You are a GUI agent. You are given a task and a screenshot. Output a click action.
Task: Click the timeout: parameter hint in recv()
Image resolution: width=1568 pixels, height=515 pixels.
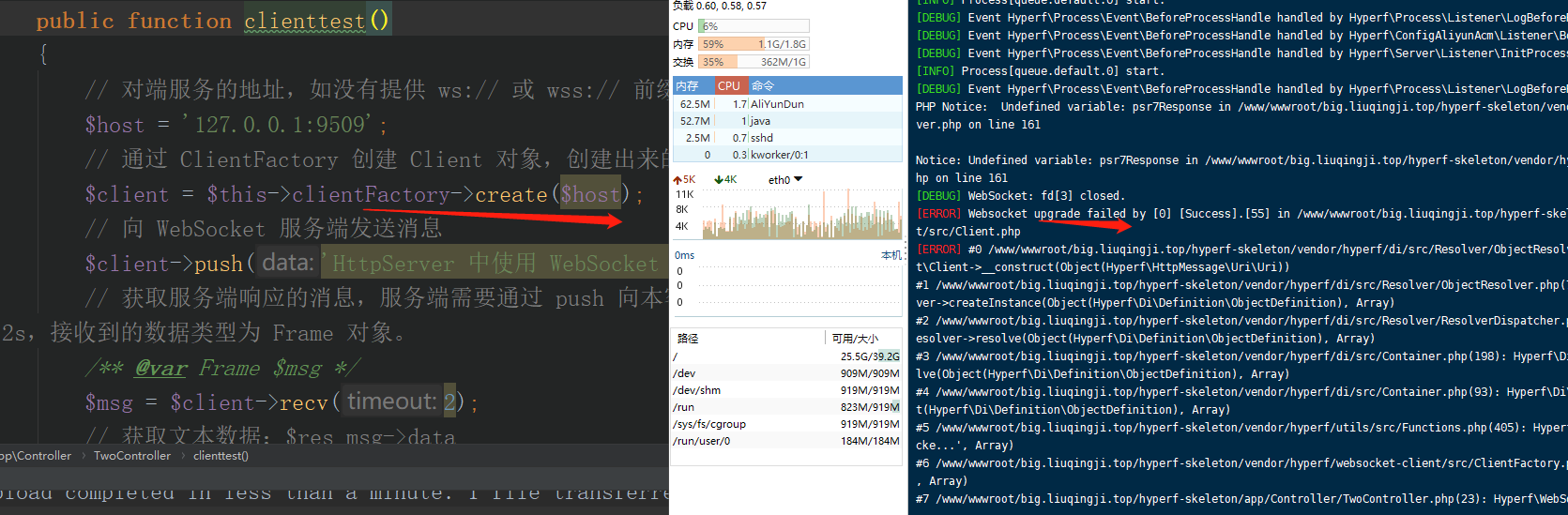[391, 401]
